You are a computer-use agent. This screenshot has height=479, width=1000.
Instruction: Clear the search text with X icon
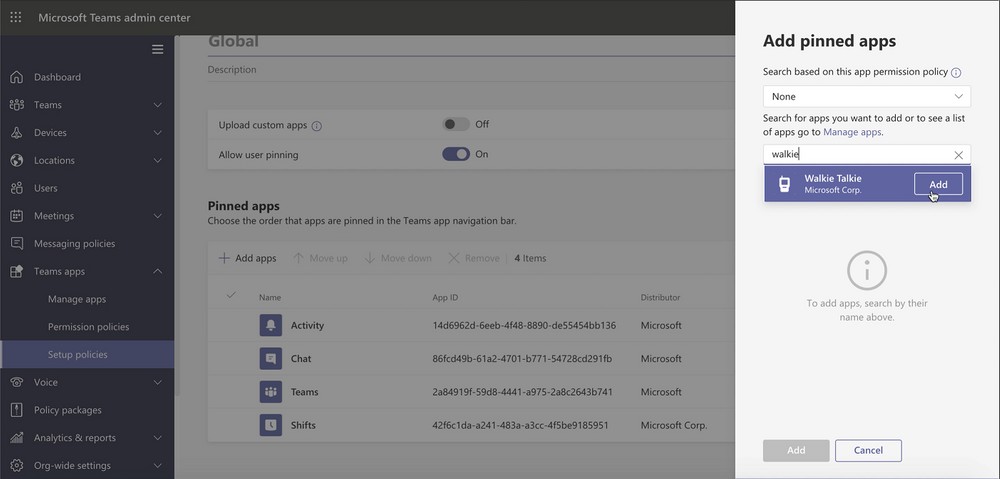[x=958, y=155]
